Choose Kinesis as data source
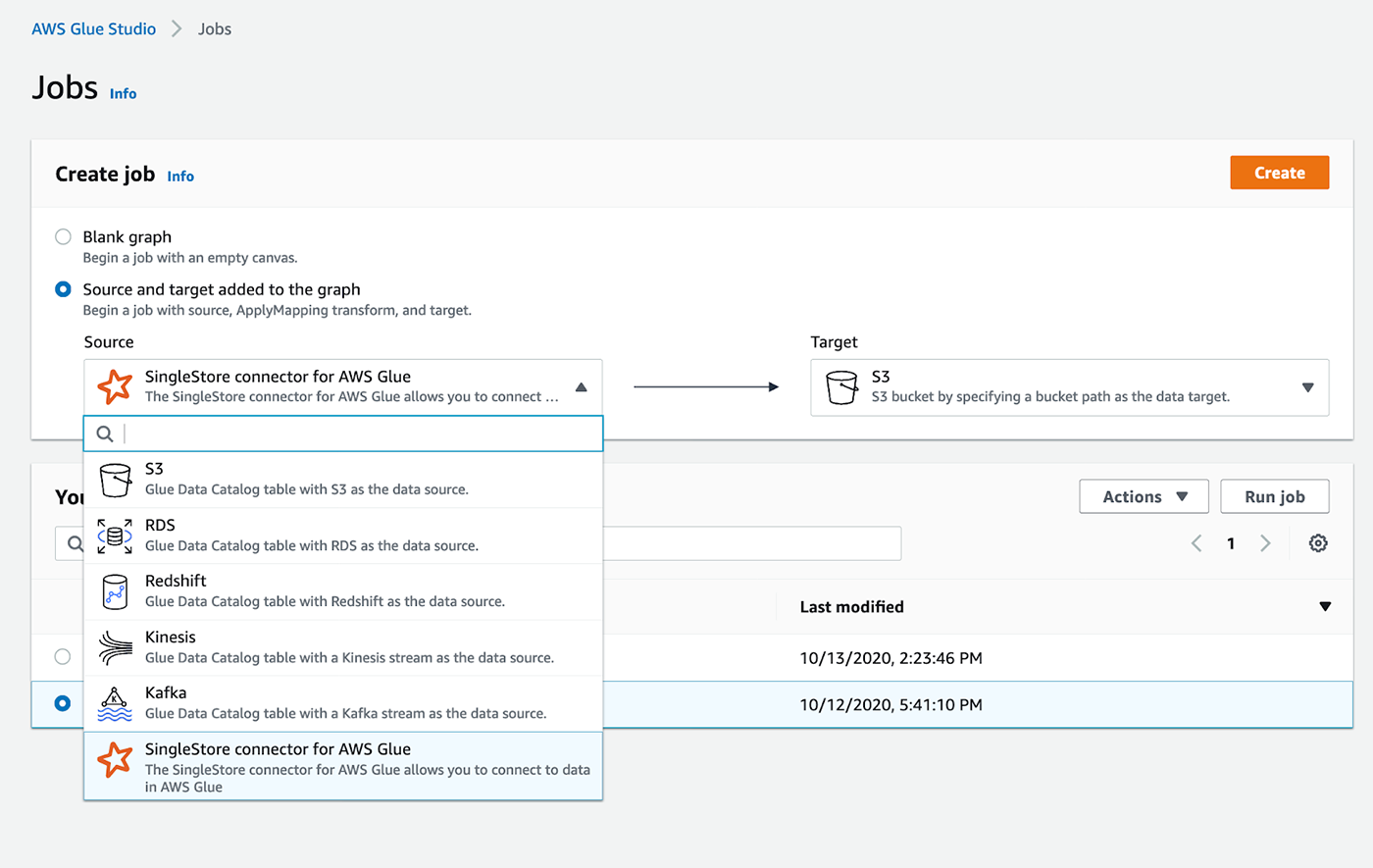1373x868 pixels. click(x=343, y=647)
